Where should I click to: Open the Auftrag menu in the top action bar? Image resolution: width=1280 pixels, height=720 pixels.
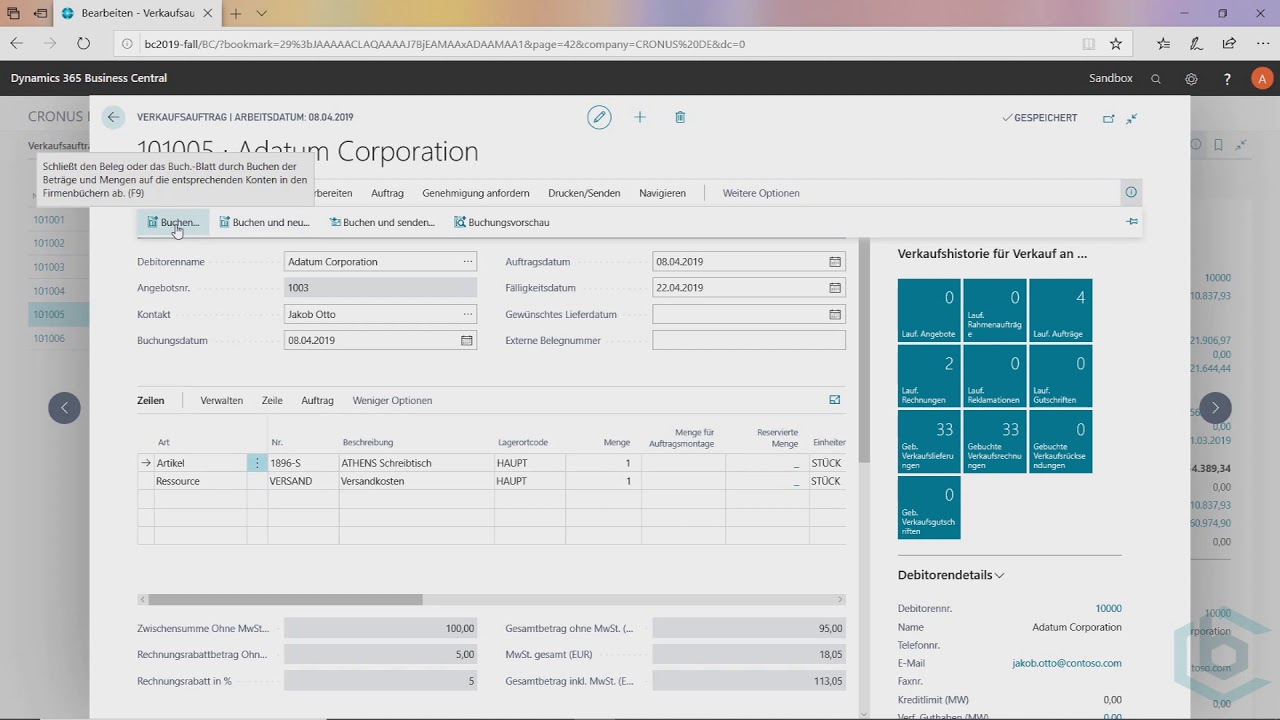pos(387,193)
